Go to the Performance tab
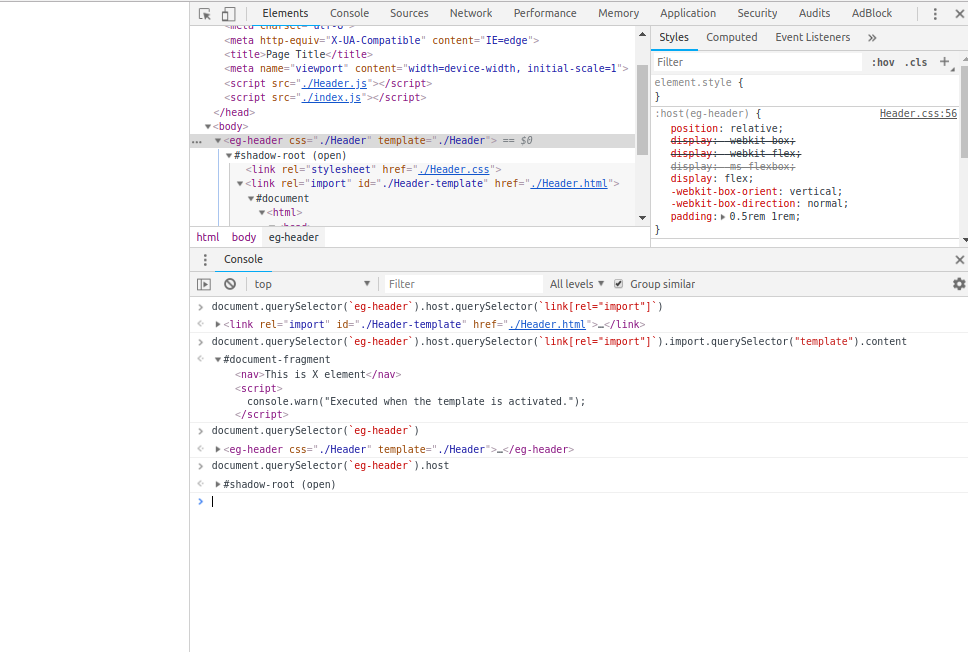 click(x=544, y=13)
